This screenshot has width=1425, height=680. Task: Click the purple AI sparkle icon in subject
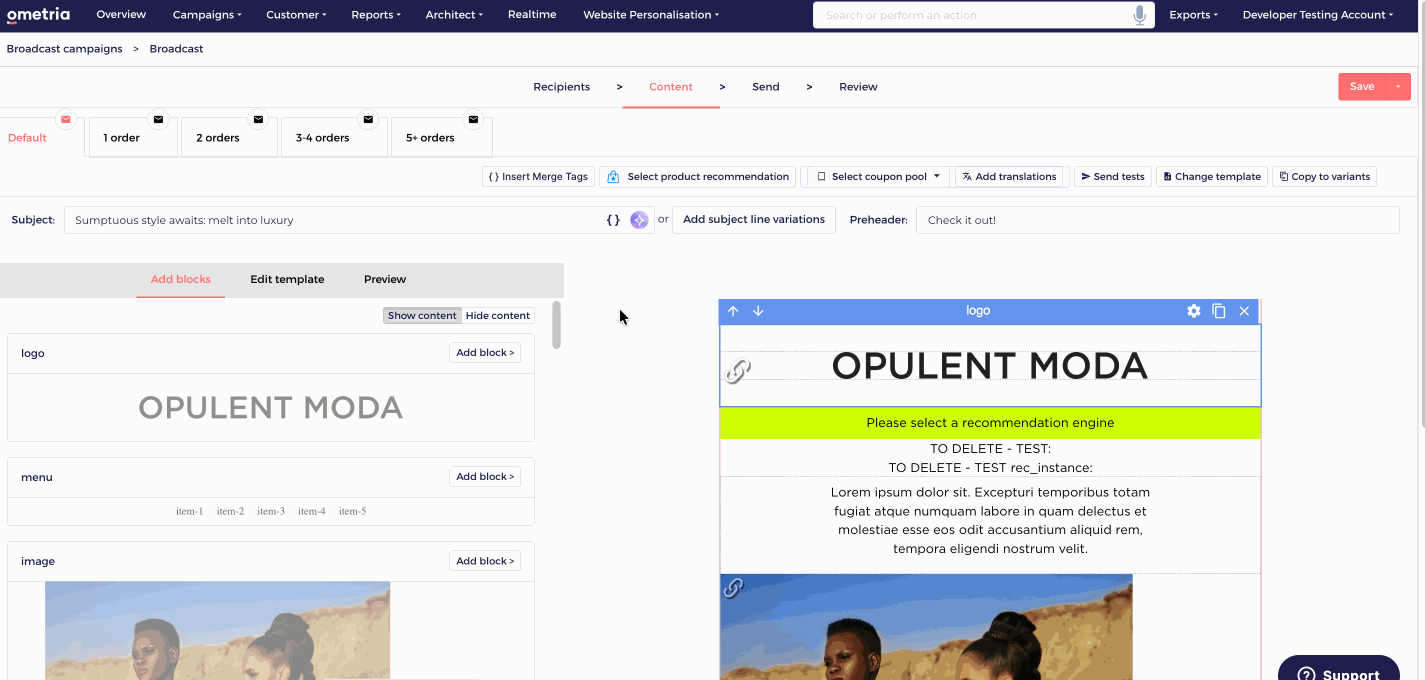[639, 220]
